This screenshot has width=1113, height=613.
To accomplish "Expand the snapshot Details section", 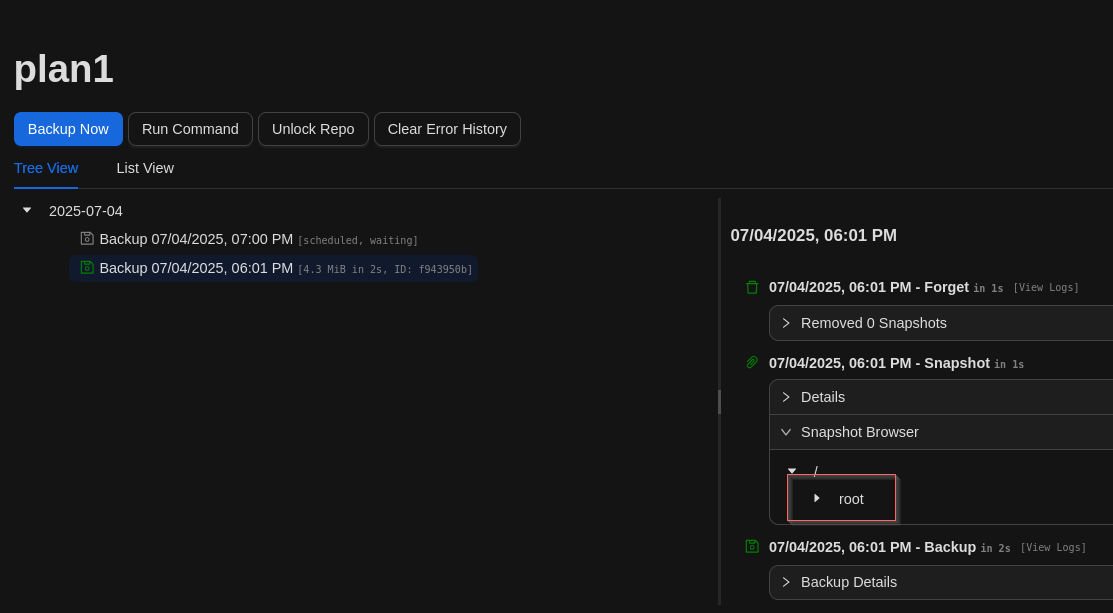I will pyautogui.click(x=786, y=397).
